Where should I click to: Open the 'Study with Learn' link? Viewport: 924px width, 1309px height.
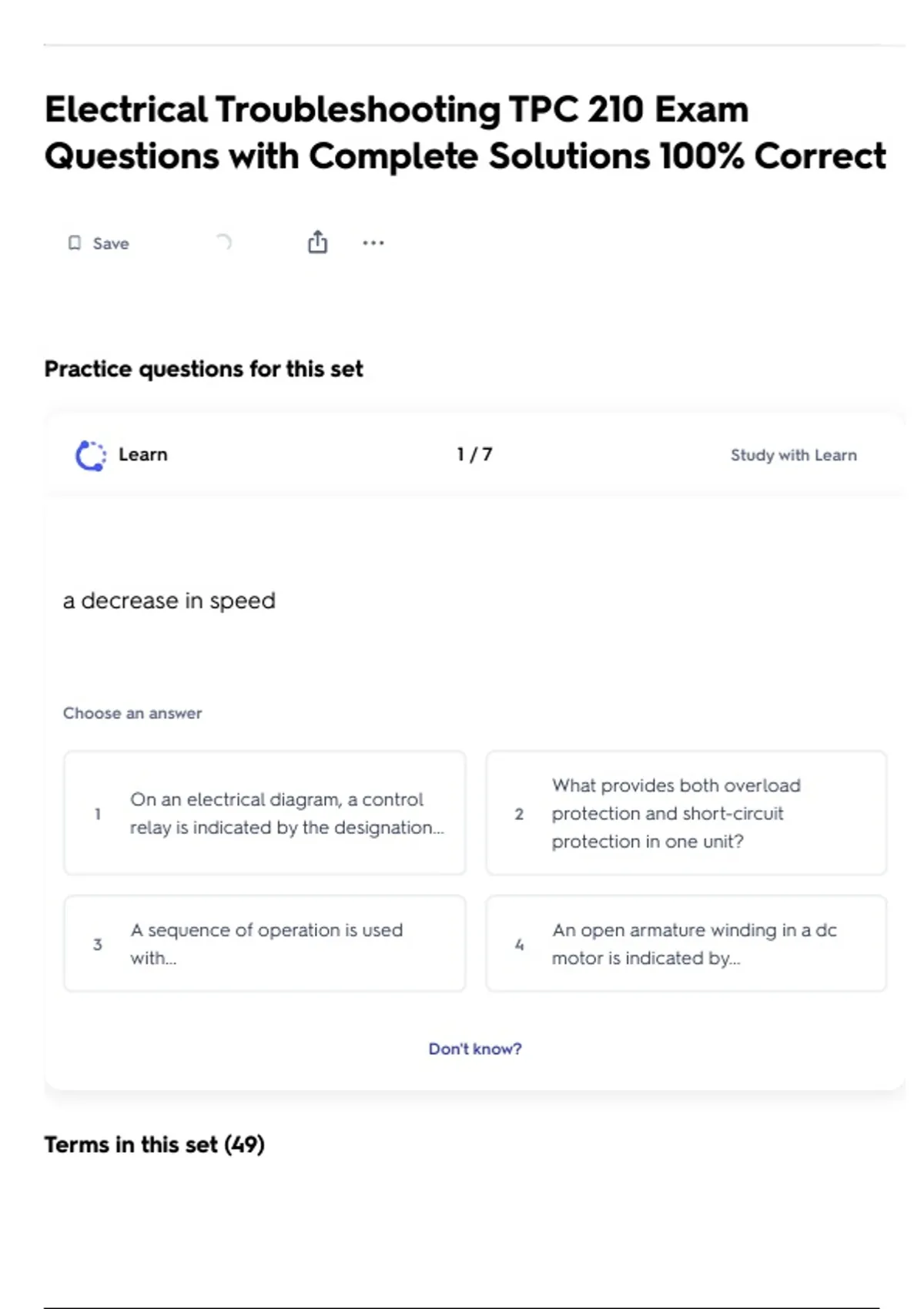pyautogui.click(x=793, y=455)
